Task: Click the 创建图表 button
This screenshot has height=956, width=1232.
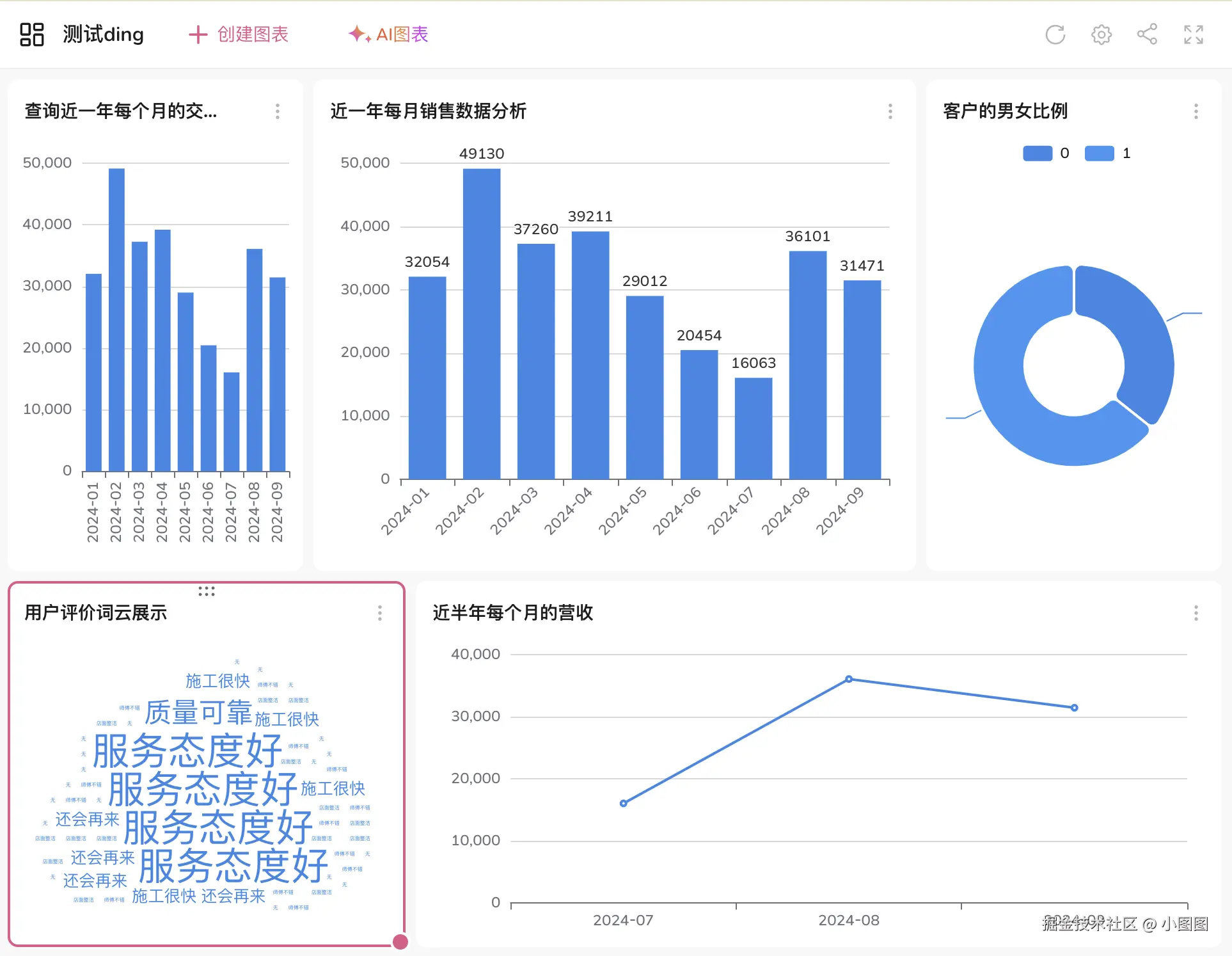Action: tap(253, 35)
